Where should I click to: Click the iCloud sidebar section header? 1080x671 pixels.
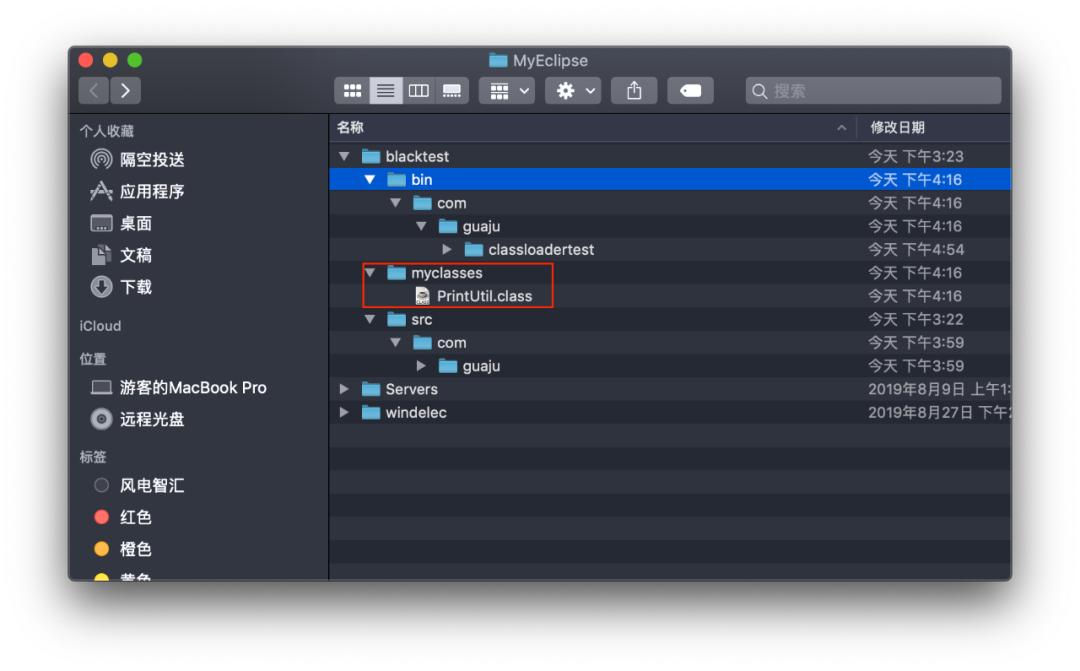pos(100,326)
